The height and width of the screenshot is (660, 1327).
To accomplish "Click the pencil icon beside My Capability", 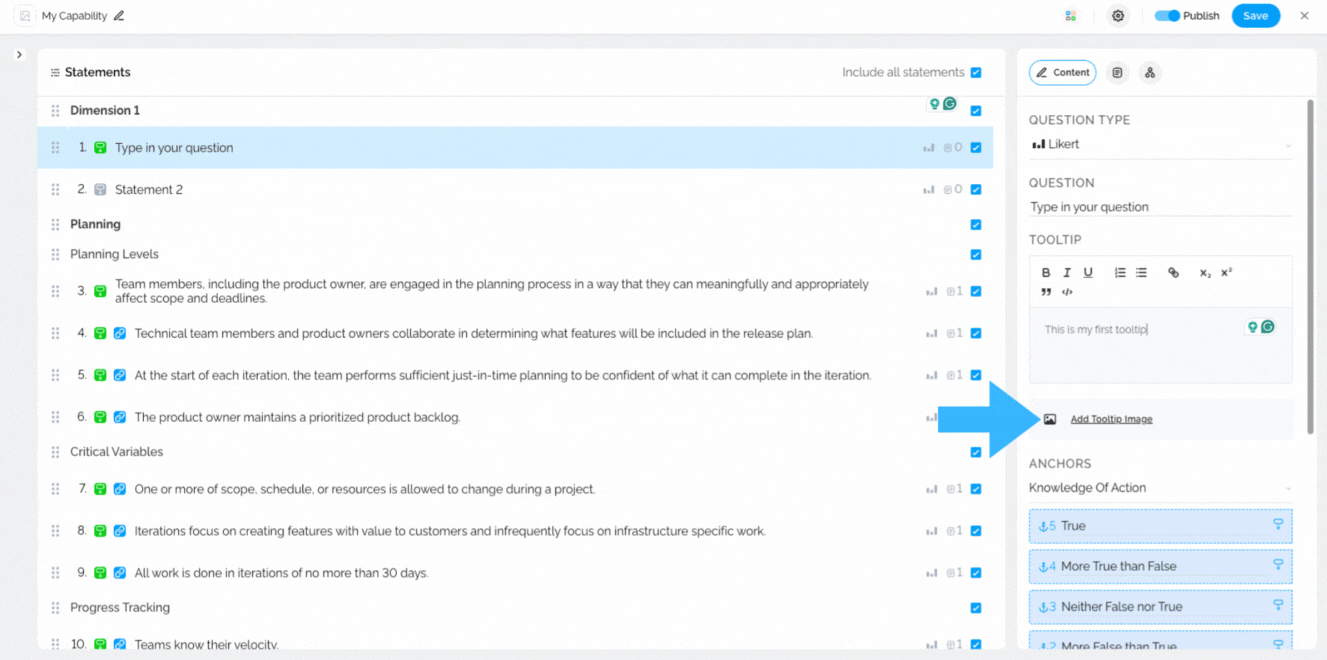I will pyautogui.click(x=120, y=16).
